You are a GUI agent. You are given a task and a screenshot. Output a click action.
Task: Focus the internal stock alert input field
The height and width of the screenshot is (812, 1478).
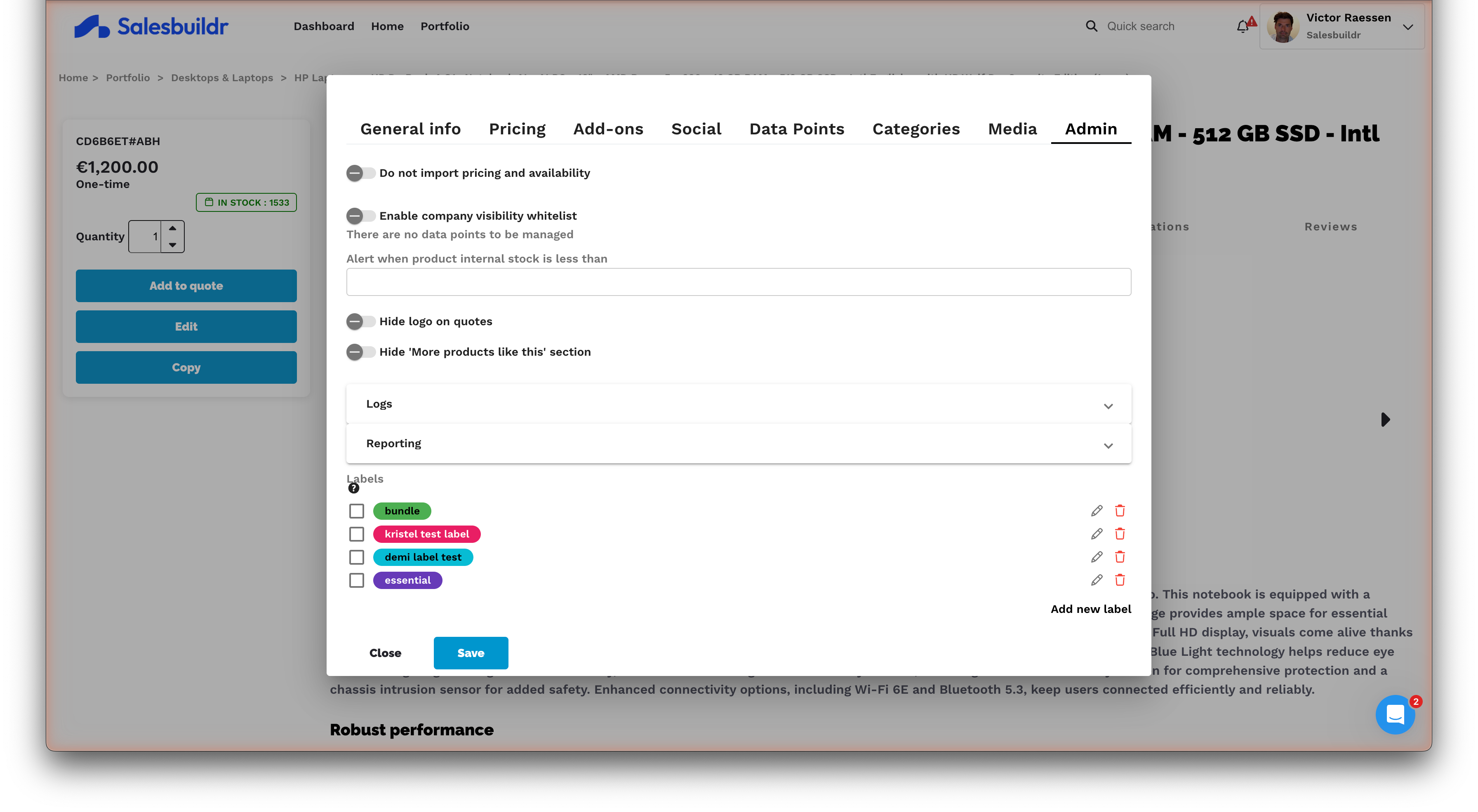tap(739, 282)
